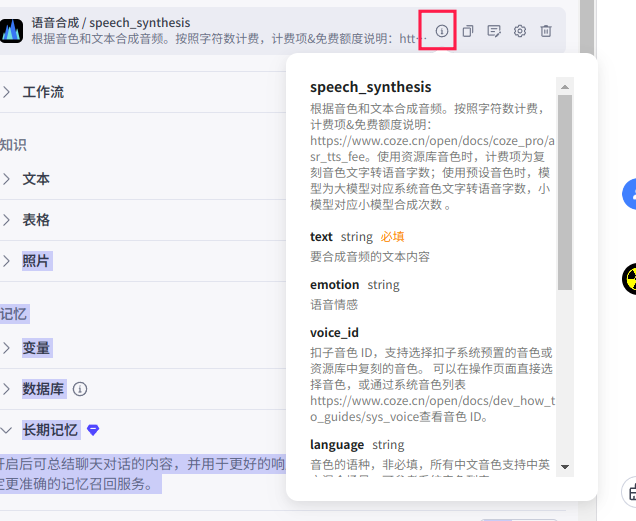636x521 pixels.
Task: Click the 'emotion' parameter name
Action: coord(335,285)
